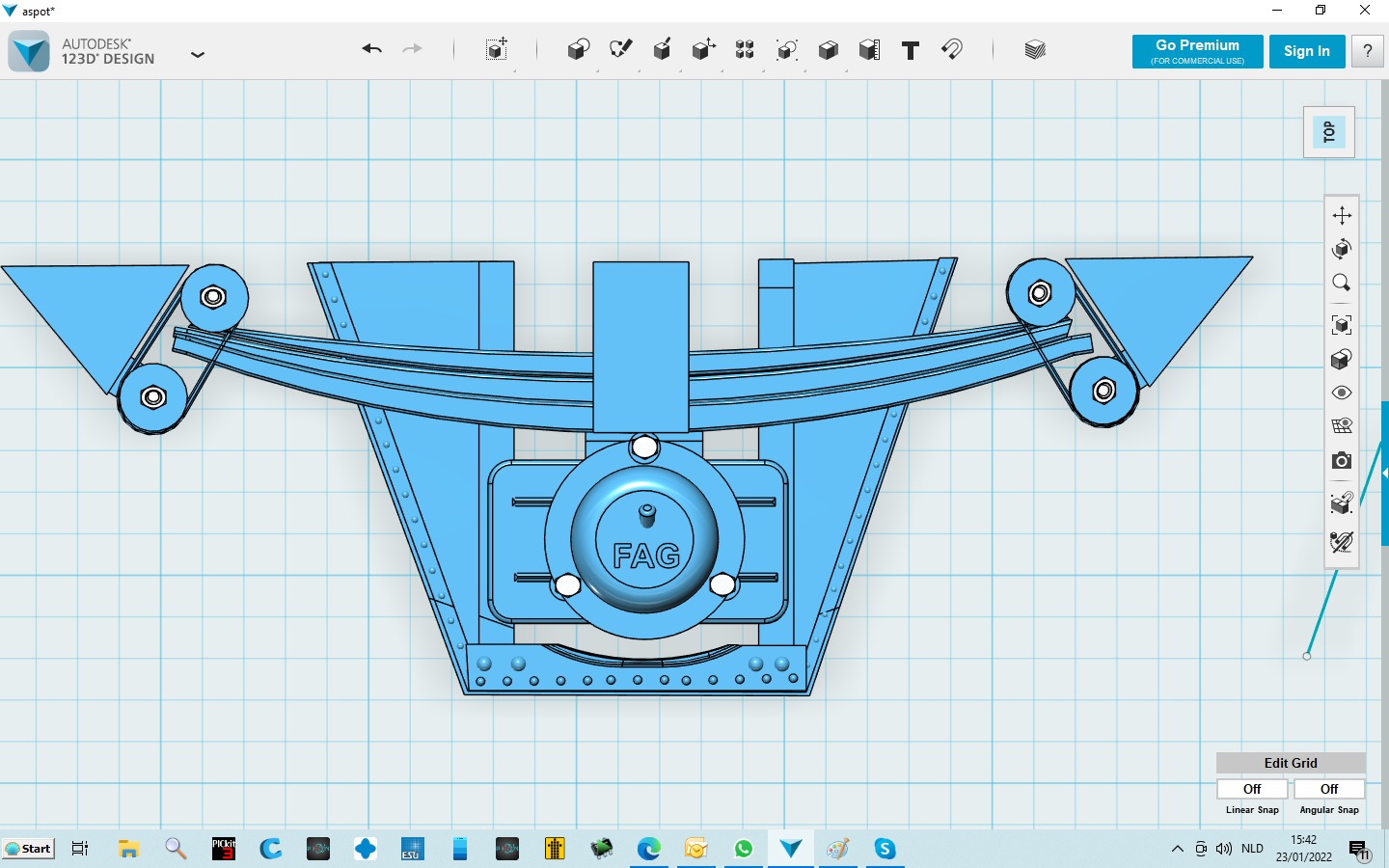Click the Go Premium button
Screen dimensions: 1389x868
click(x=1197, y=51)
